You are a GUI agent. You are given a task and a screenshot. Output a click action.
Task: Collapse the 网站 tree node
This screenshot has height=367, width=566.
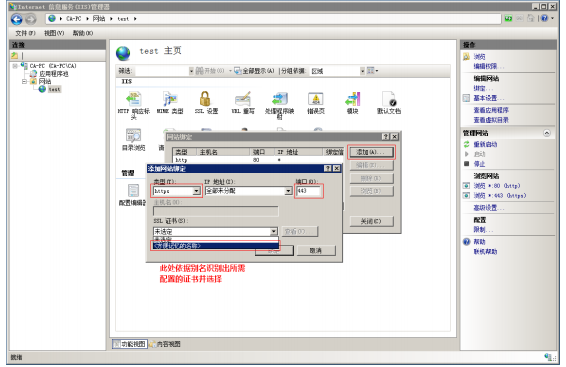tap(24, 82)
